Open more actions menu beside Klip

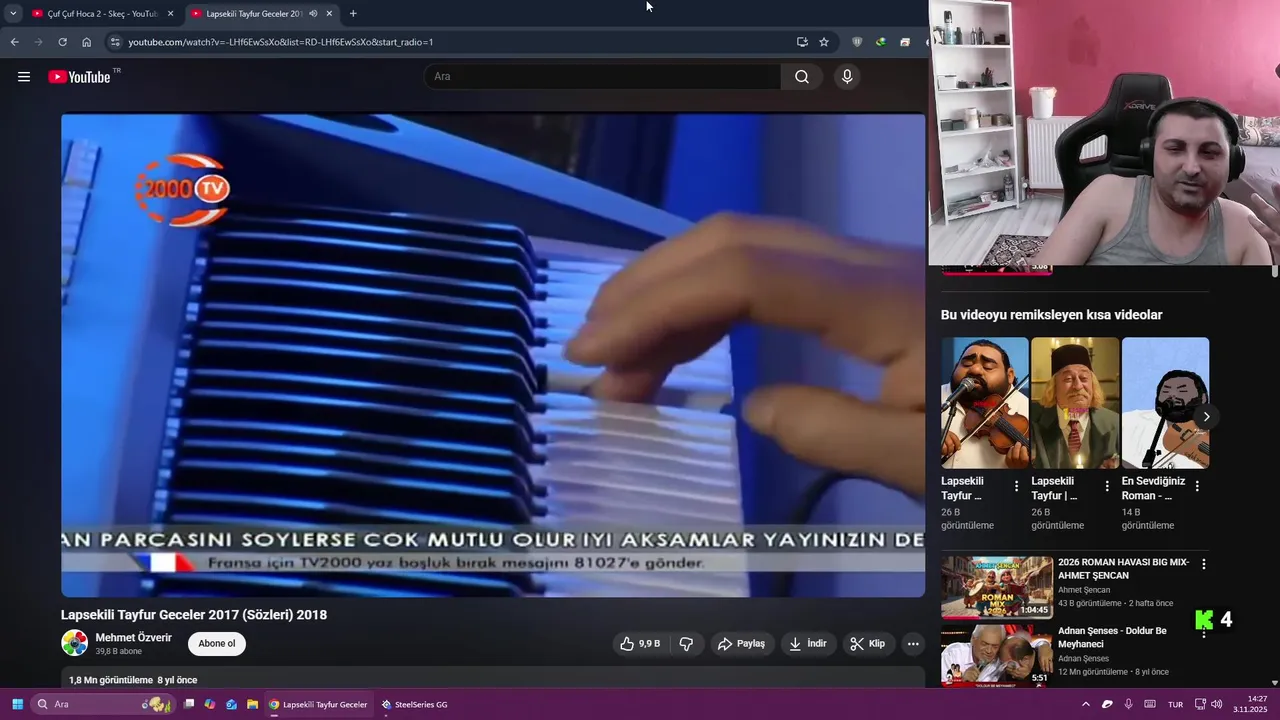pyautogui.click(x=913, y=644)
